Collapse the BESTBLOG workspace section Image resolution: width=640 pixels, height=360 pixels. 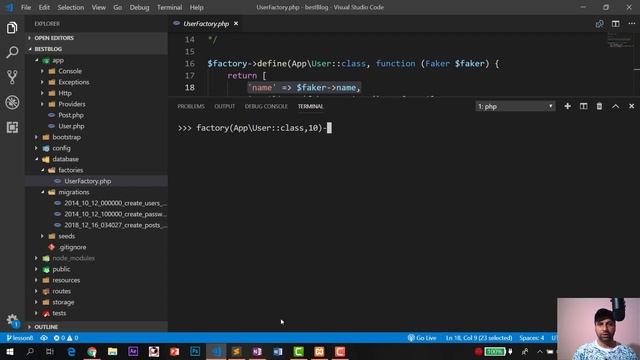(x=48, y=49)
